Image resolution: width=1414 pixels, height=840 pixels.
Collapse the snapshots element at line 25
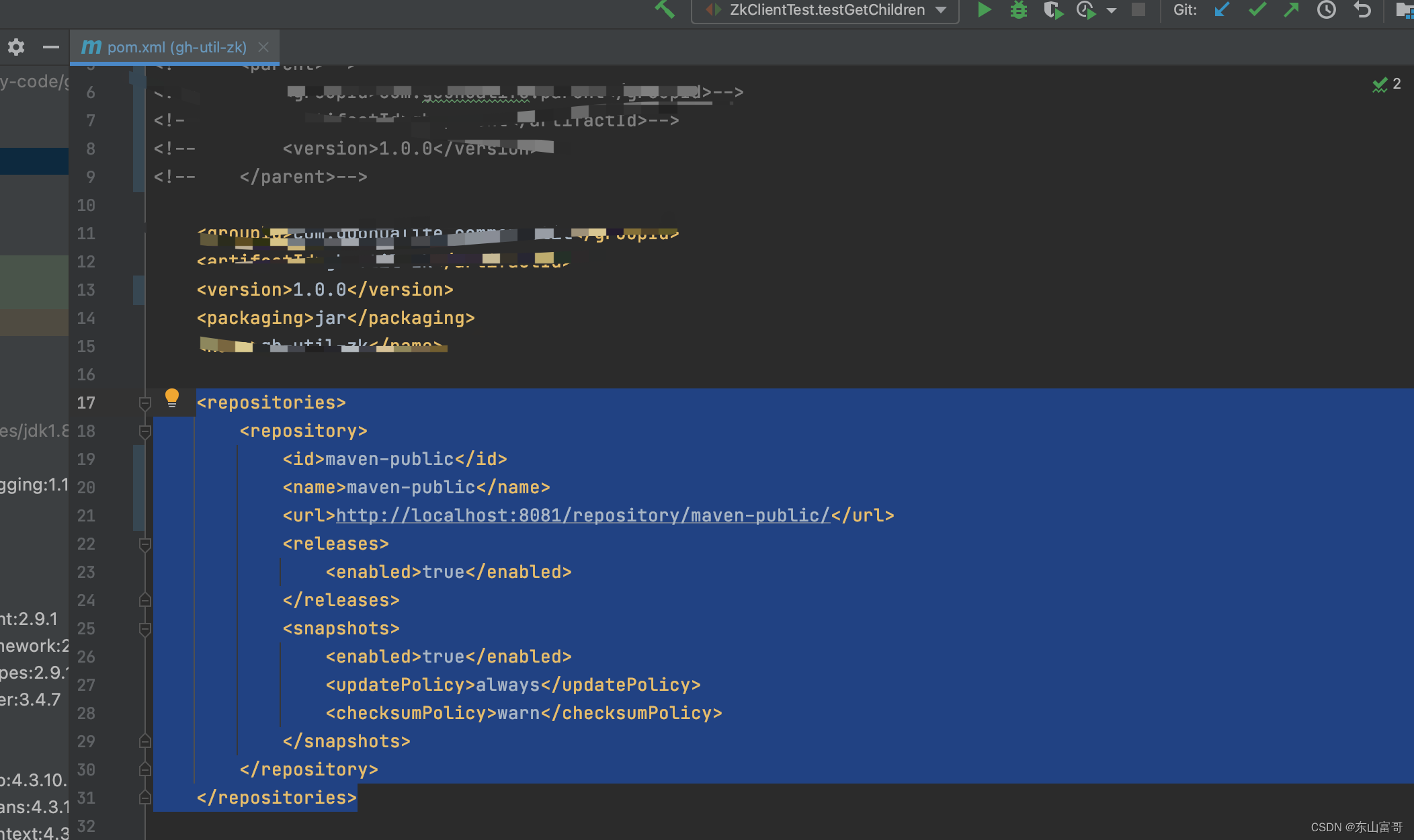coord(144,629)
